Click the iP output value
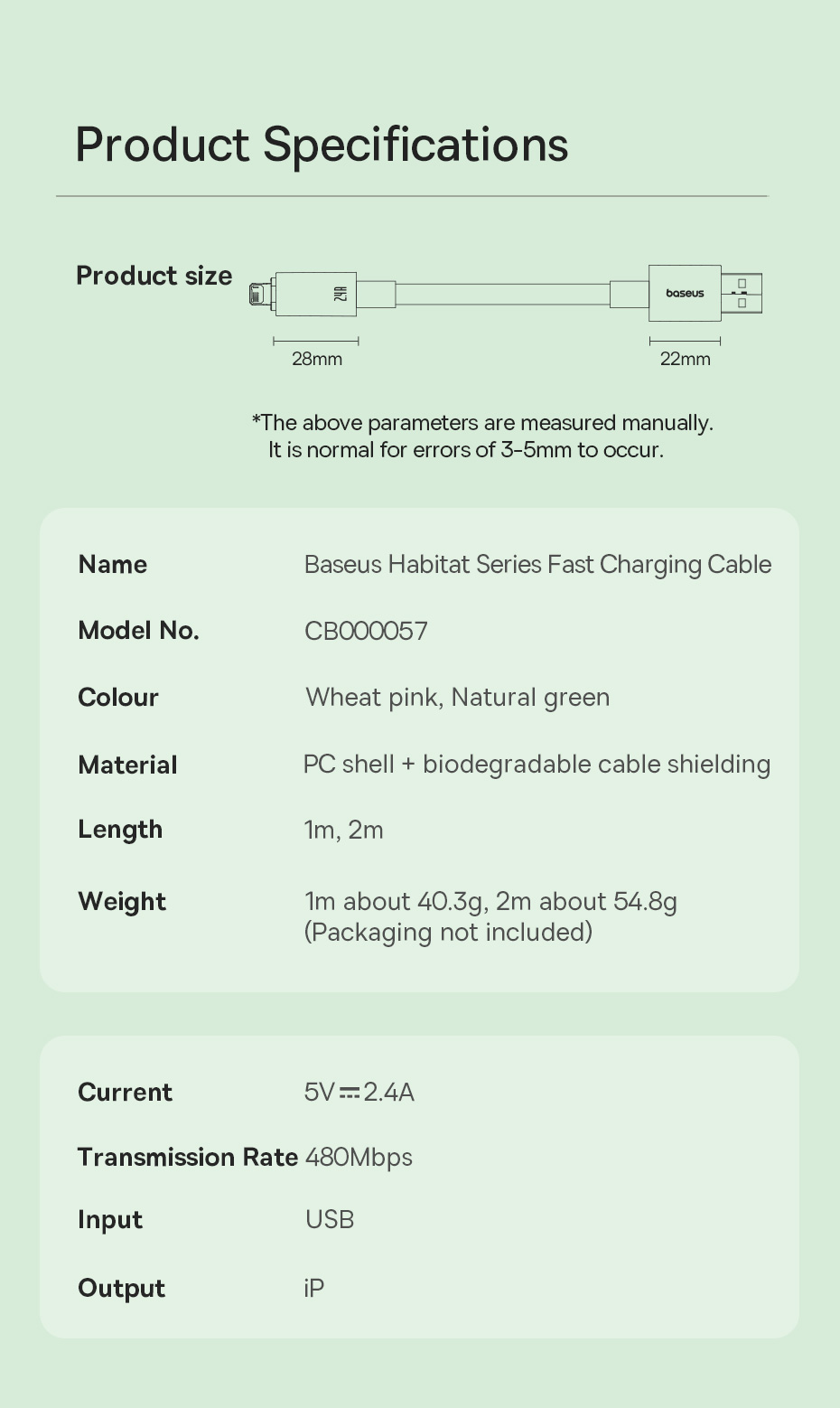The image size is (840, 1408). pos(314,1288)
